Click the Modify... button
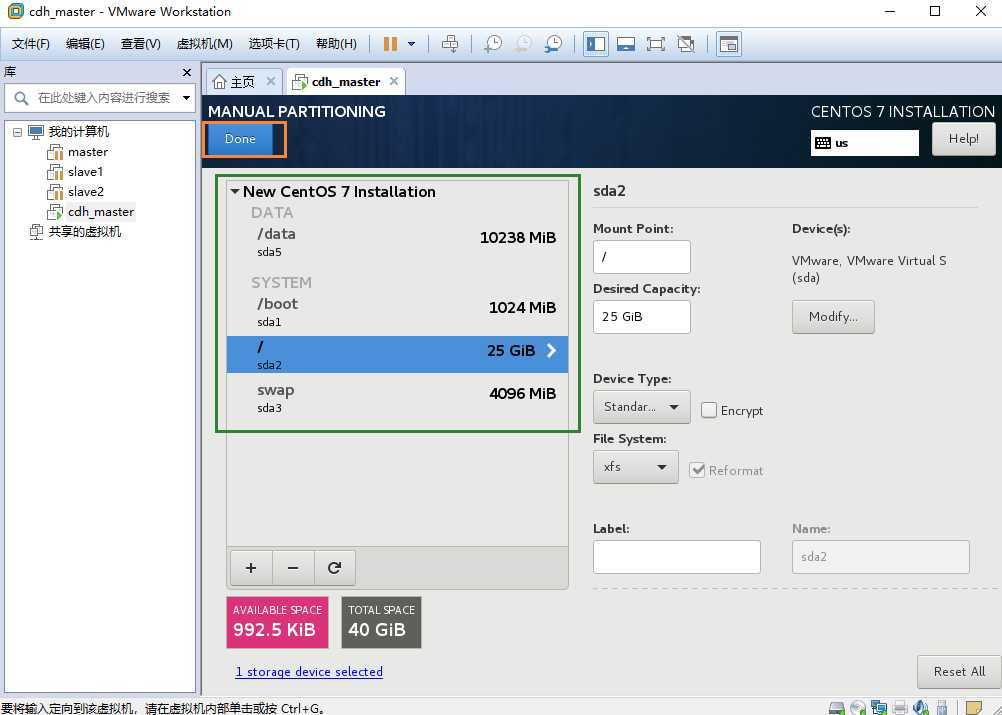 point(833,317)
